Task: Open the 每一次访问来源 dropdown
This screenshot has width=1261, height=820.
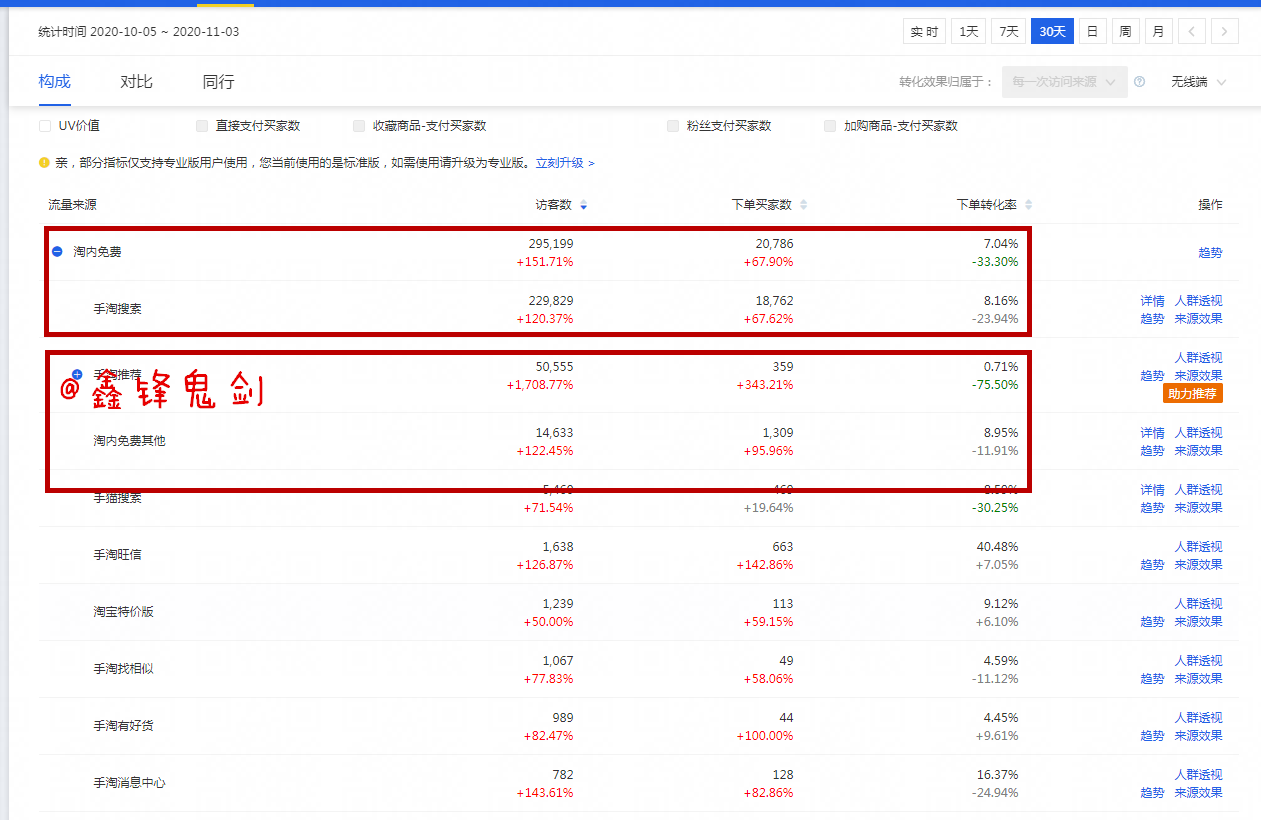Action: click(1064, 82)
